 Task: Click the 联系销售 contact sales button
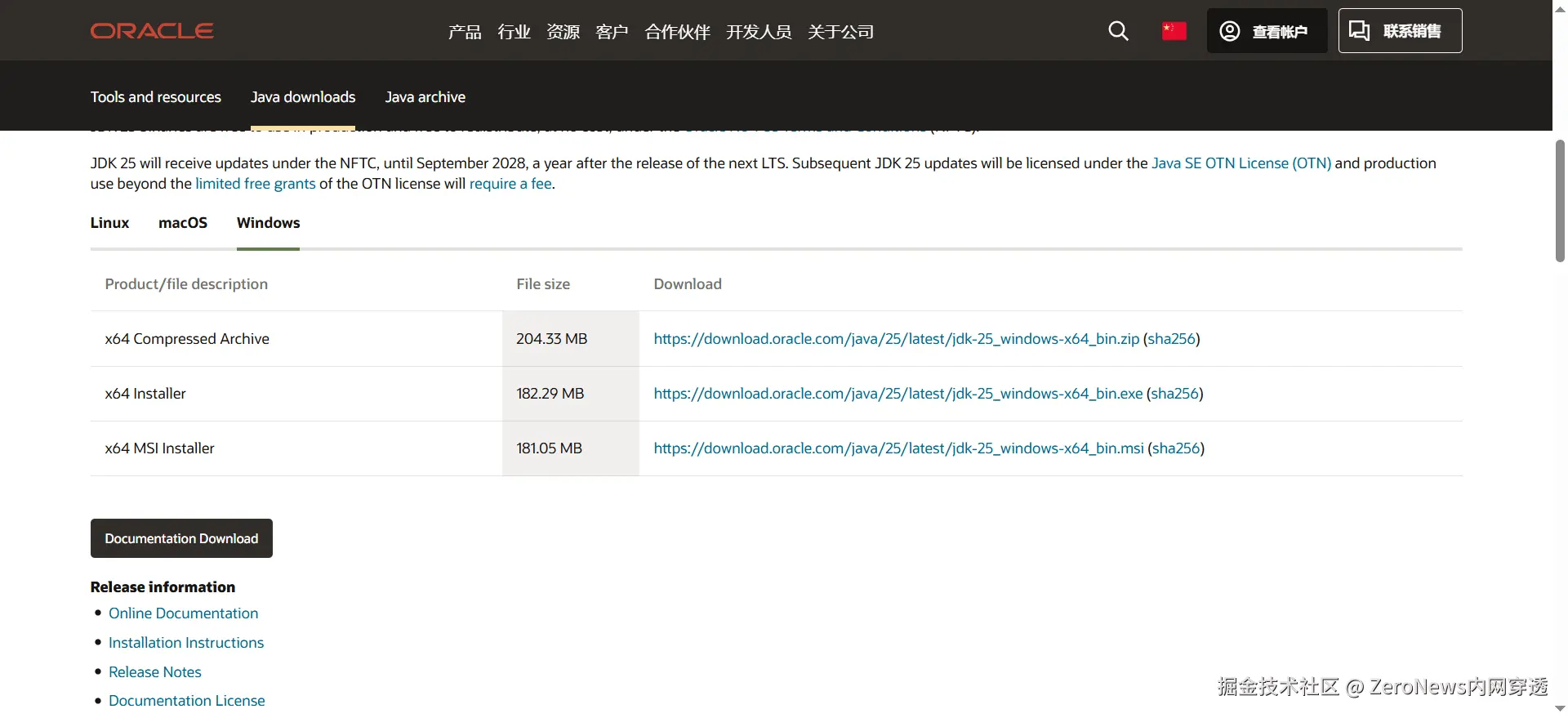point(1400,31)
